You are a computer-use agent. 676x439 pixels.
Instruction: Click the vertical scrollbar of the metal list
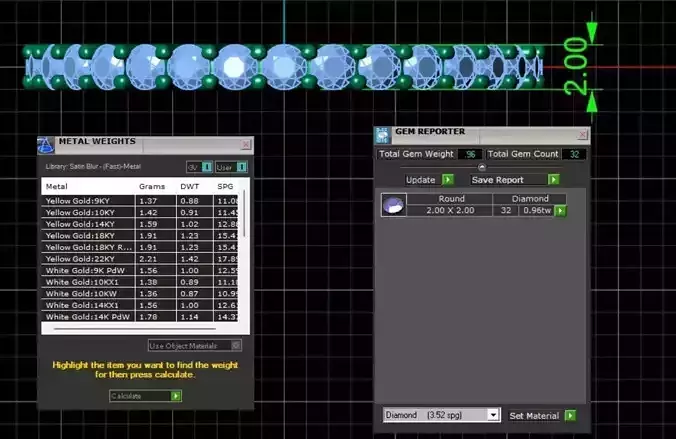(244, 213)
